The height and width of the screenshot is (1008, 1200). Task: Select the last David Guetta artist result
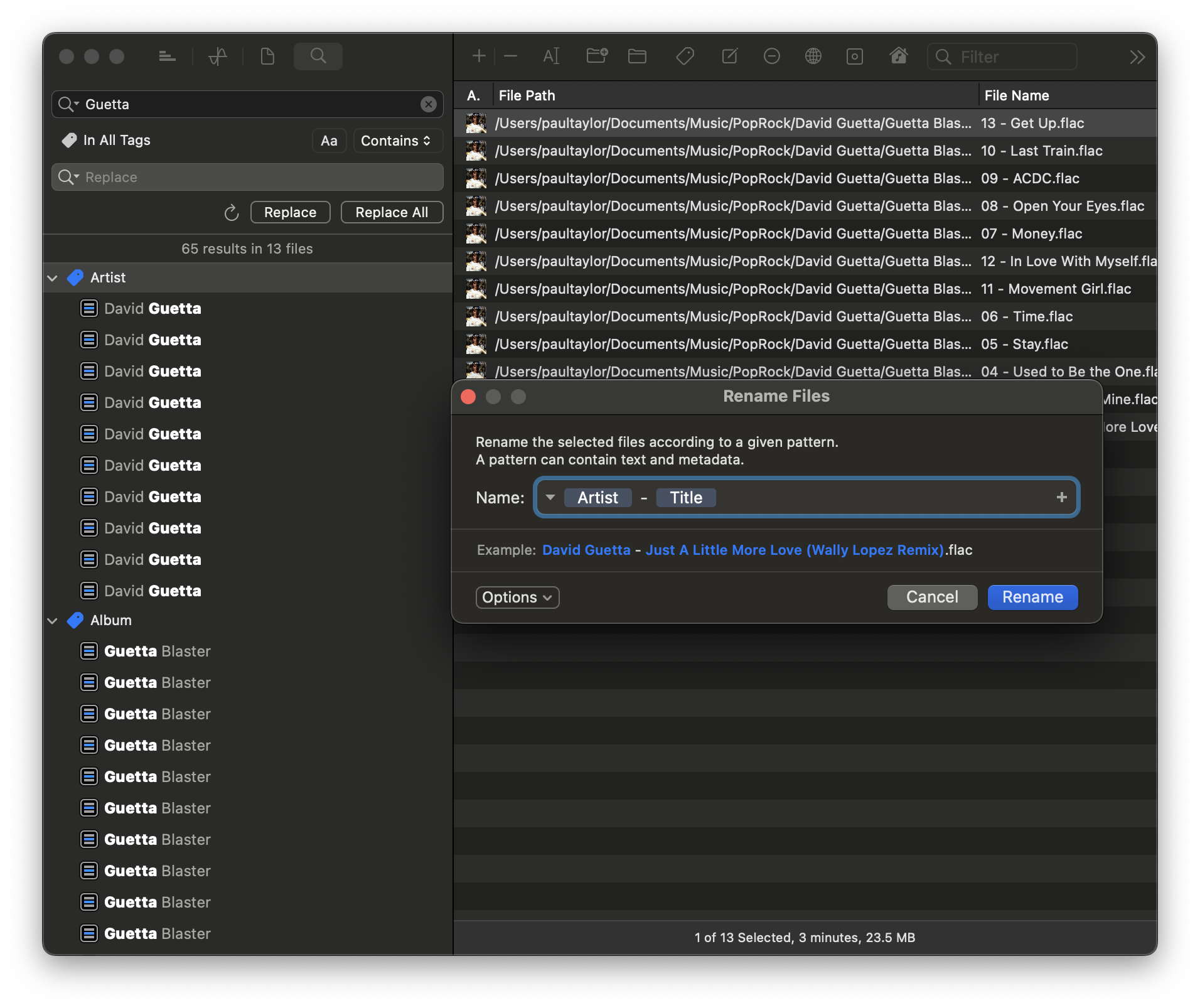tap(248, 591)
